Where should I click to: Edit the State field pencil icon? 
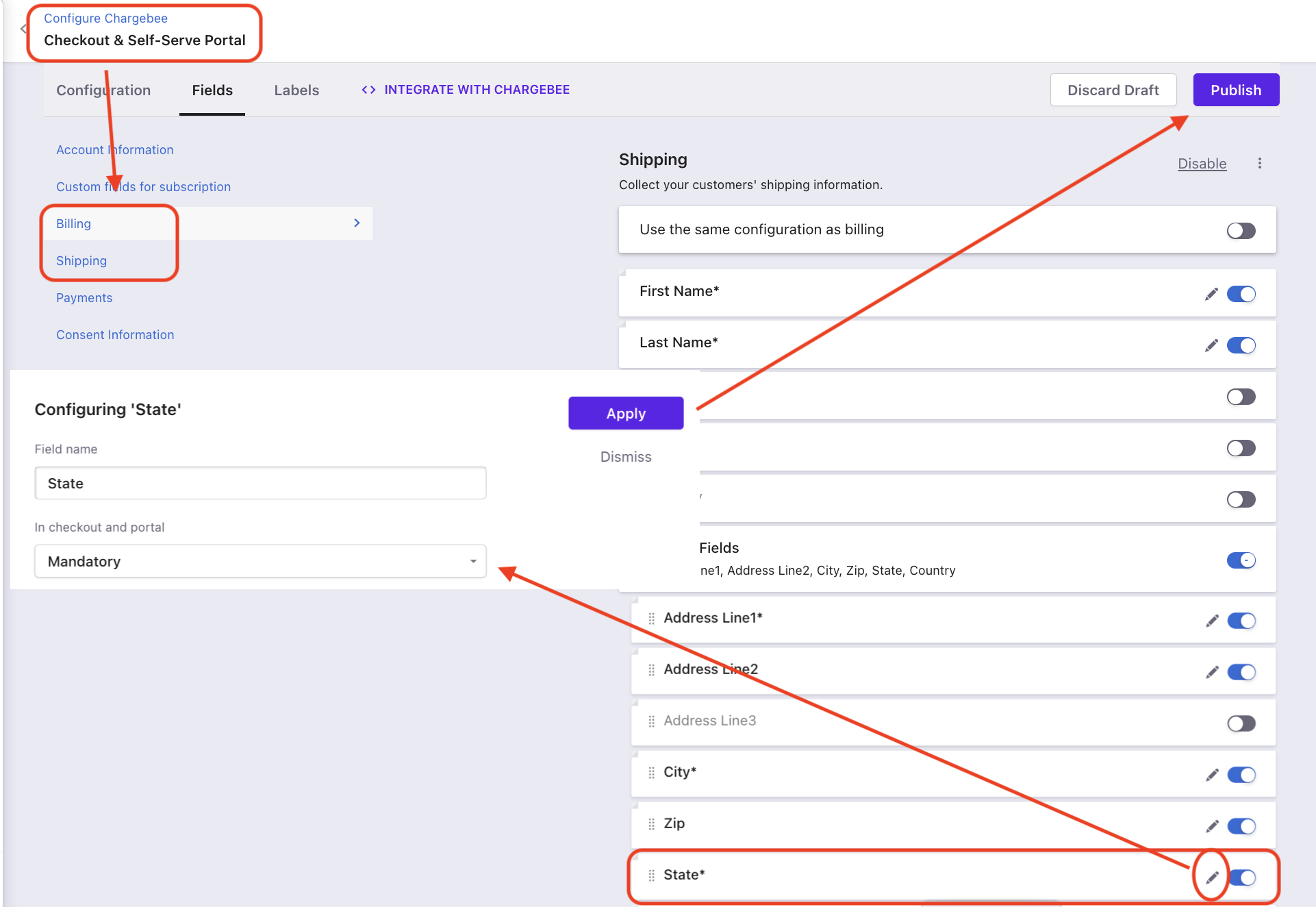pyautogui.click(x=1212, y=878)
